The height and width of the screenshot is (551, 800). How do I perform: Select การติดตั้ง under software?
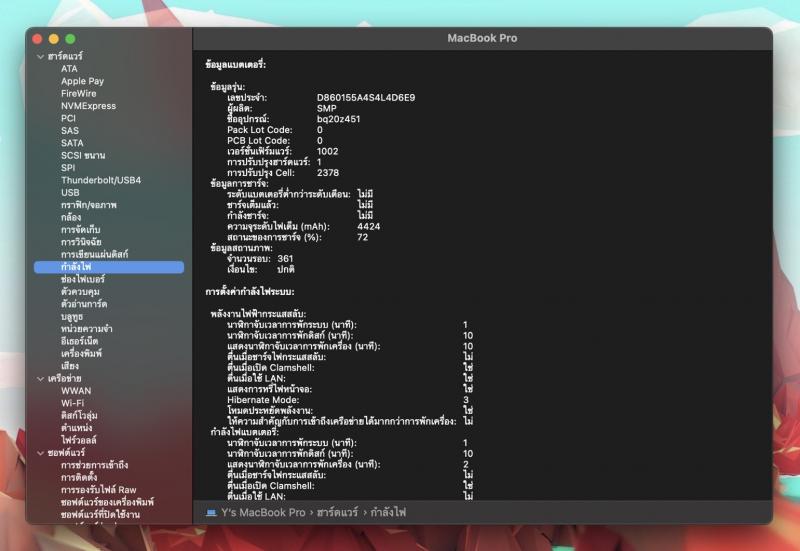coord(79,478)
